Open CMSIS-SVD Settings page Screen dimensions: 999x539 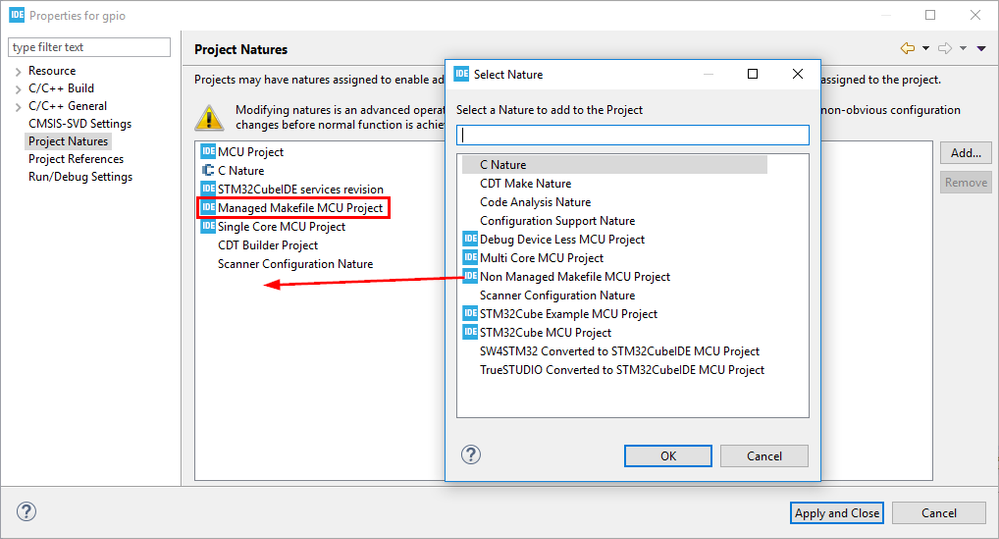coord(80,124)
